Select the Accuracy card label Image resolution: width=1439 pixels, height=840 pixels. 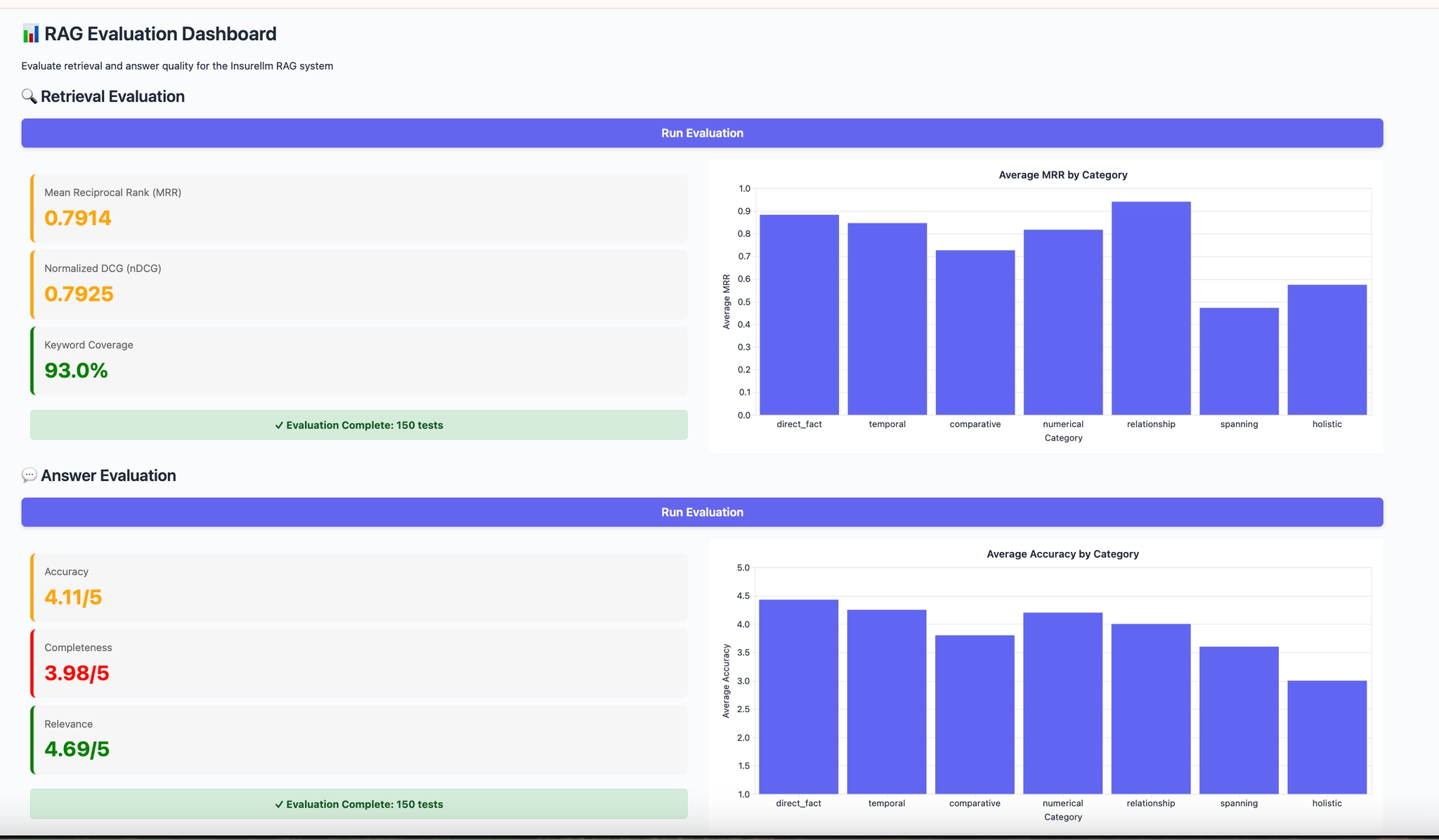tap(66, 572)
